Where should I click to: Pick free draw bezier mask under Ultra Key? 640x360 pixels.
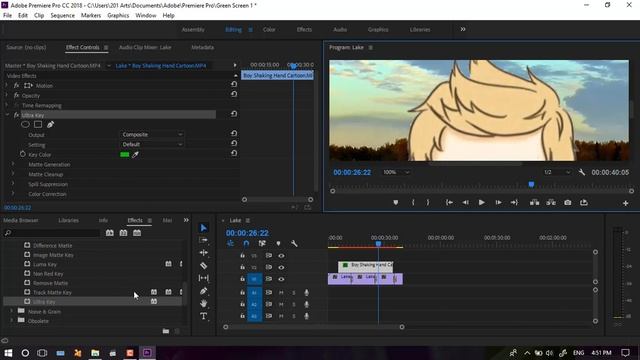tap(50, 124)
